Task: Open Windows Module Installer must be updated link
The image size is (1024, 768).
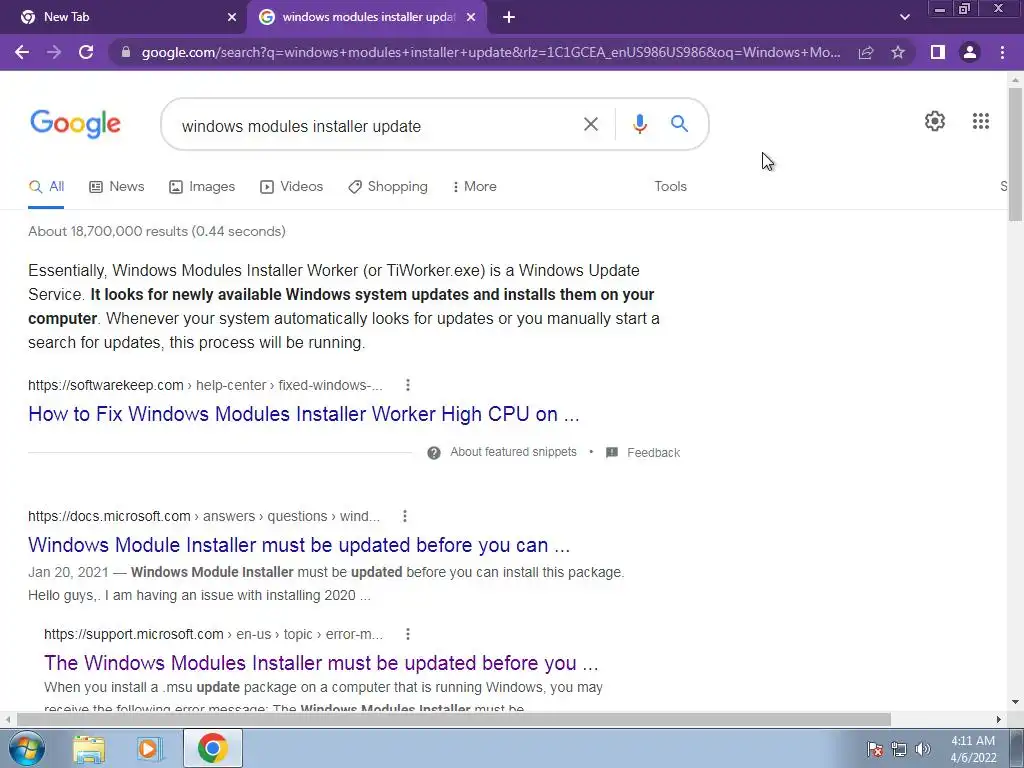Action: coord(299,545)
